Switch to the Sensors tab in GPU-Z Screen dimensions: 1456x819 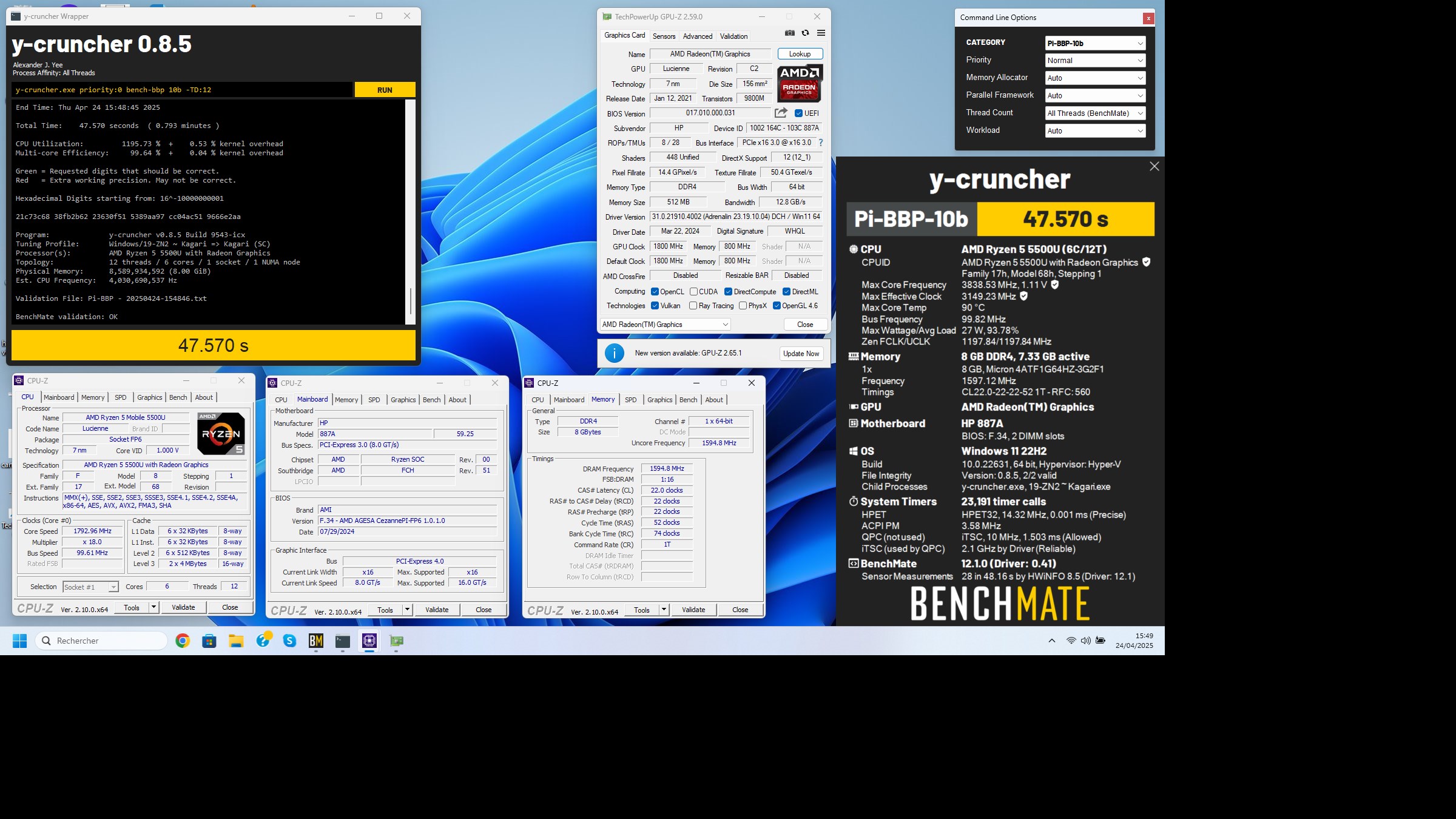pos(664,36)
